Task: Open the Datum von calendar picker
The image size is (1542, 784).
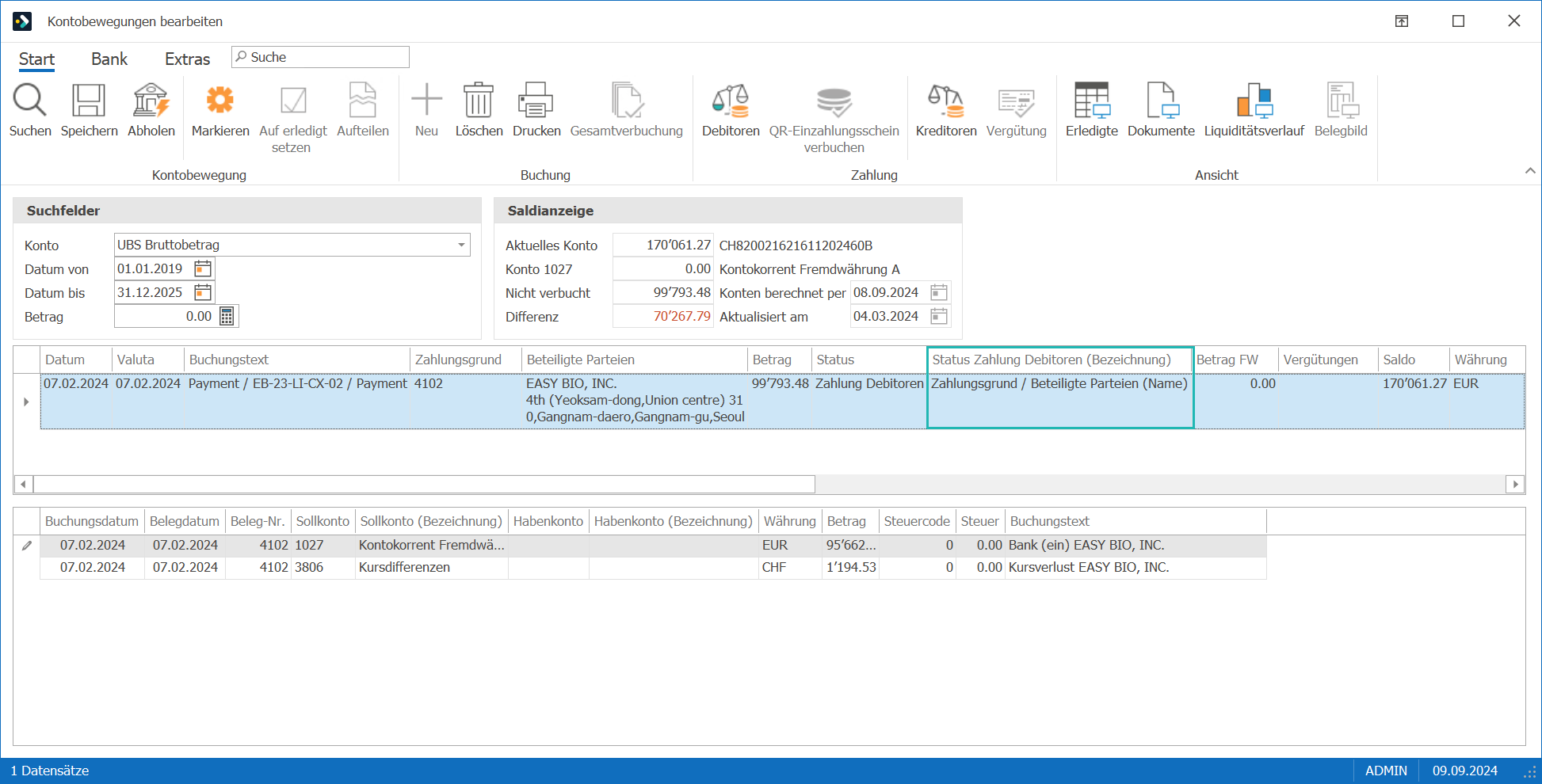Action: pyautogui.click(x=203, y=268)
